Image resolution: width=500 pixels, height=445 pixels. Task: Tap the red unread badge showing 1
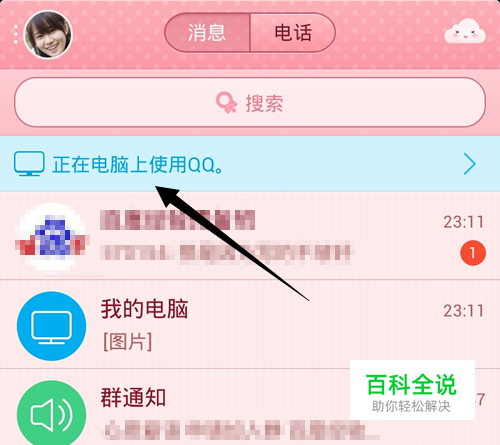[x=473, y=253]
